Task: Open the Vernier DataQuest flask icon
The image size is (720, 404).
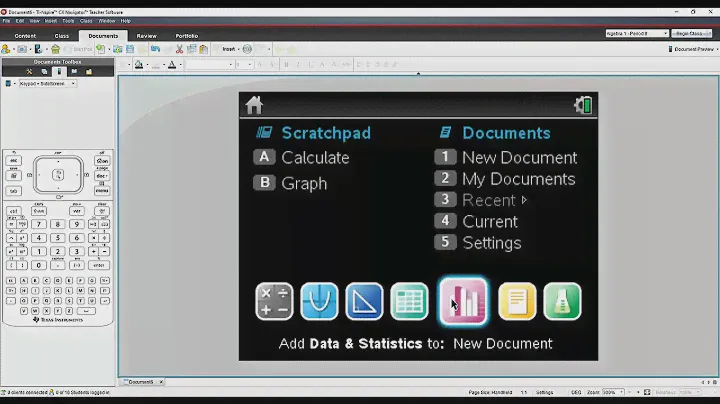Action: (x=562, y=301)
